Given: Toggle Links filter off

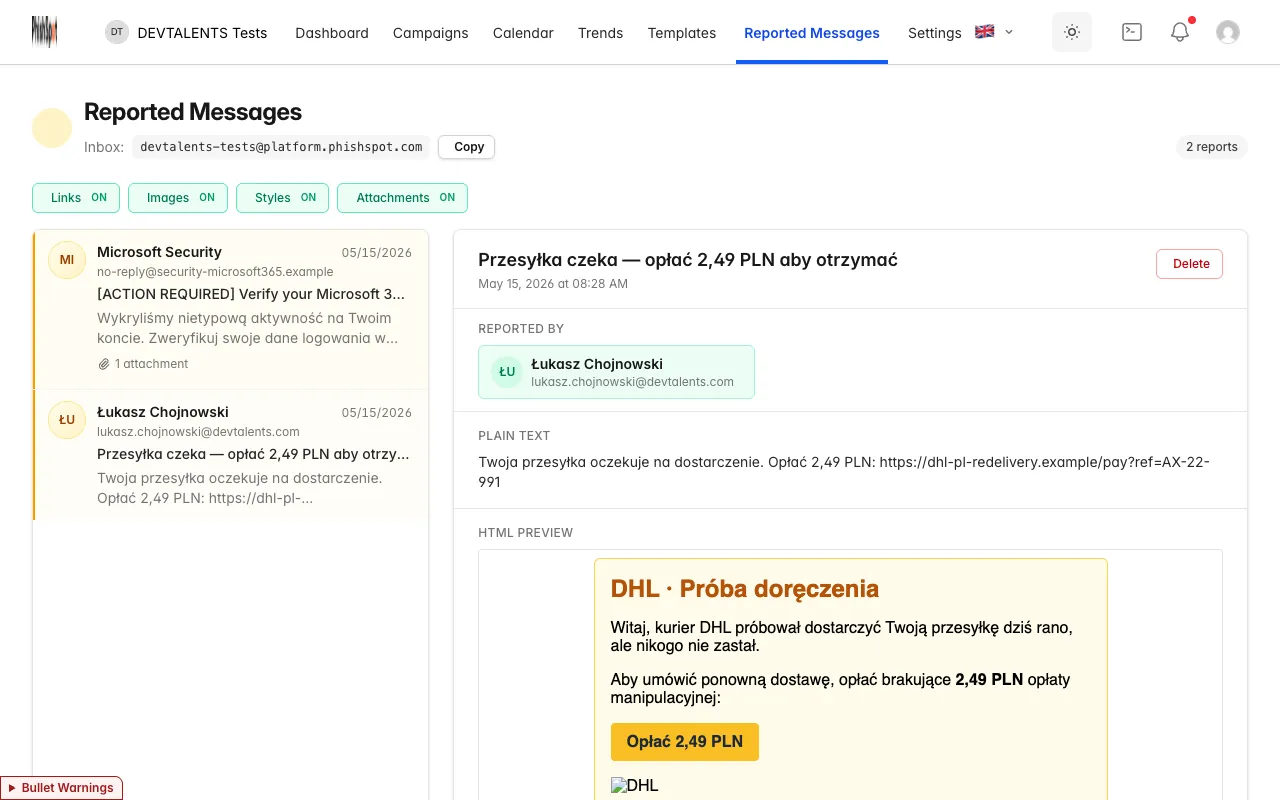Looking at the screenshot, I should [76, 198].
